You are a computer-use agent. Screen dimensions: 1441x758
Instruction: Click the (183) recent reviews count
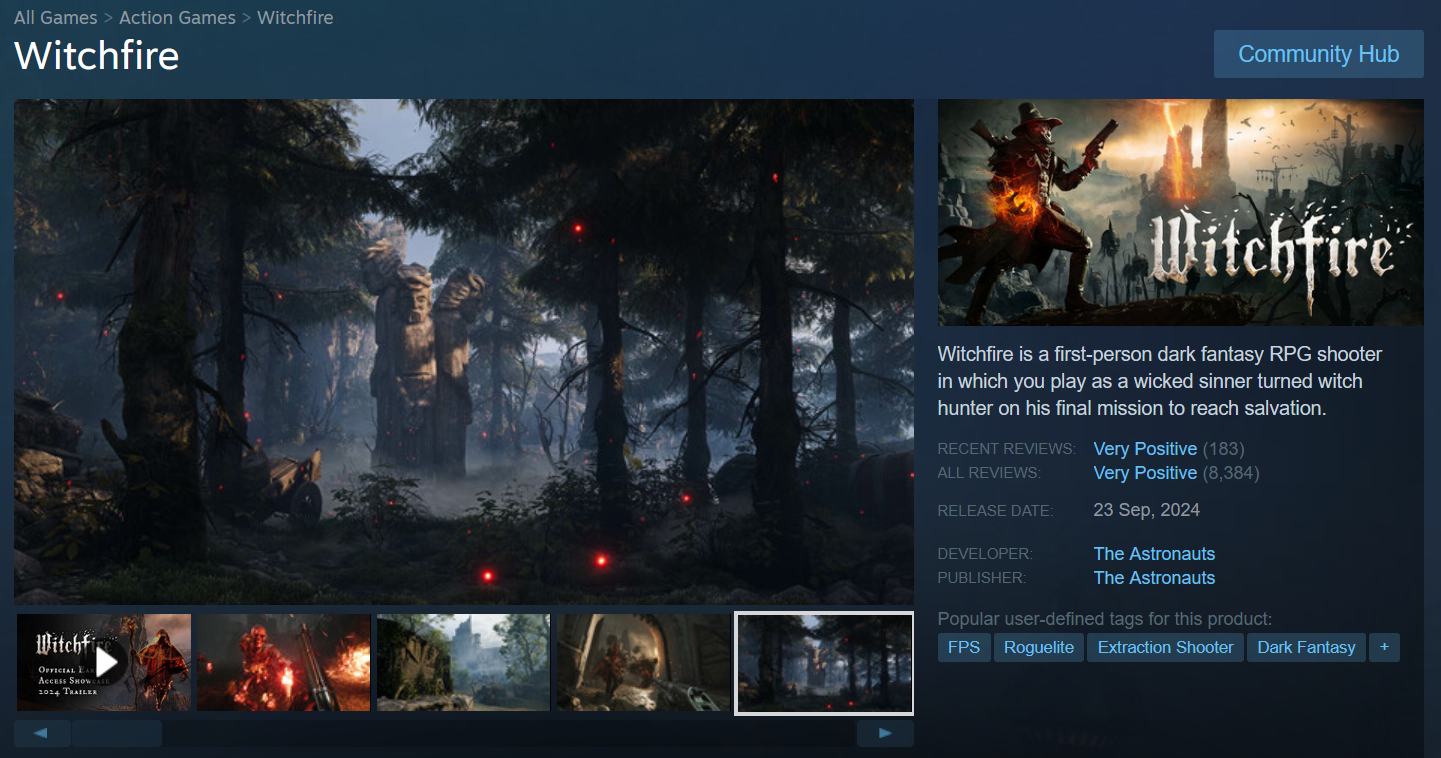1223,449
